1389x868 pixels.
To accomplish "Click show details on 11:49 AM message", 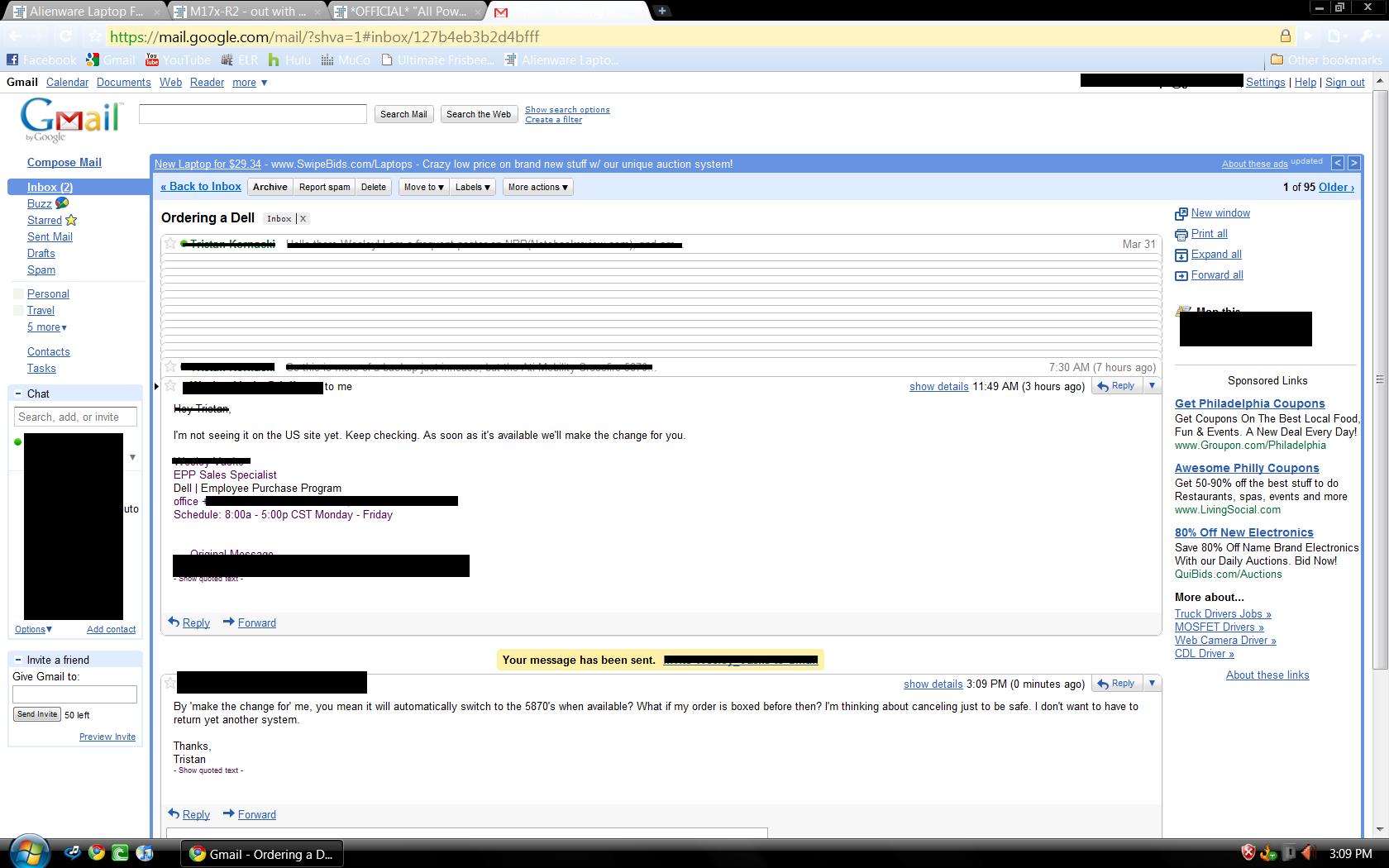I will tap(938, 386).
